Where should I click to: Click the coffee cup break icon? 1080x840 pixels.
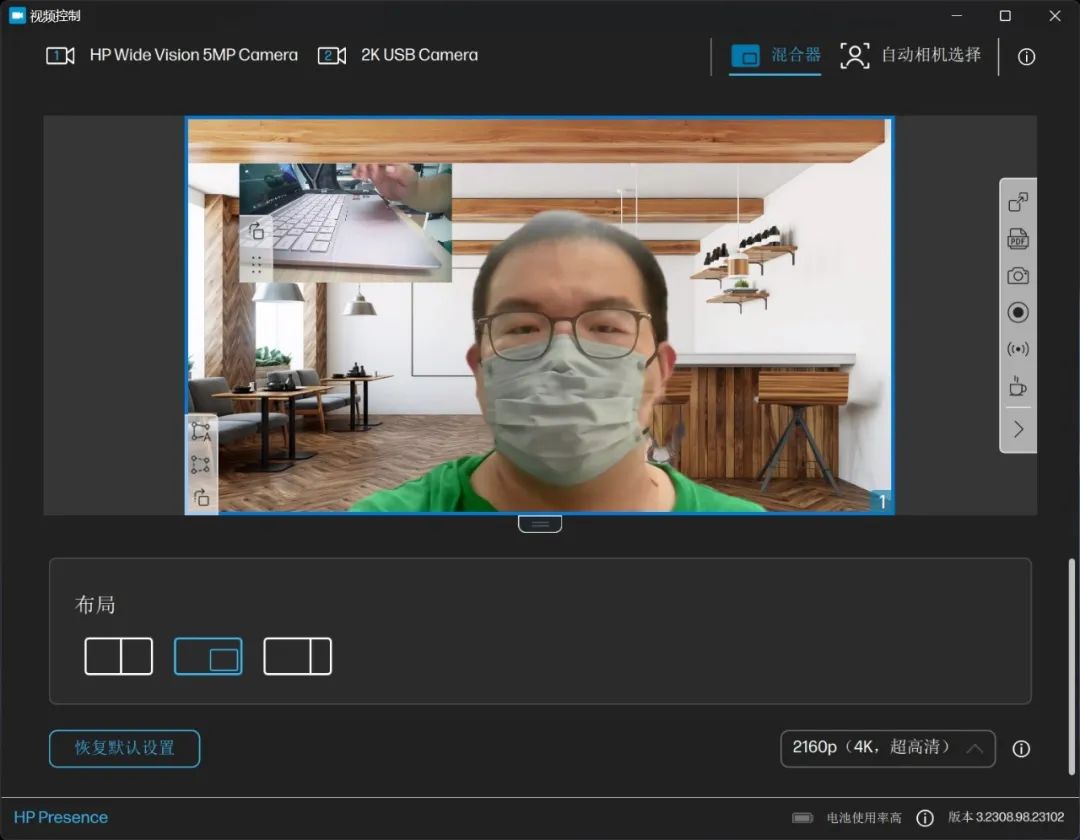(x=1018, y=386)
